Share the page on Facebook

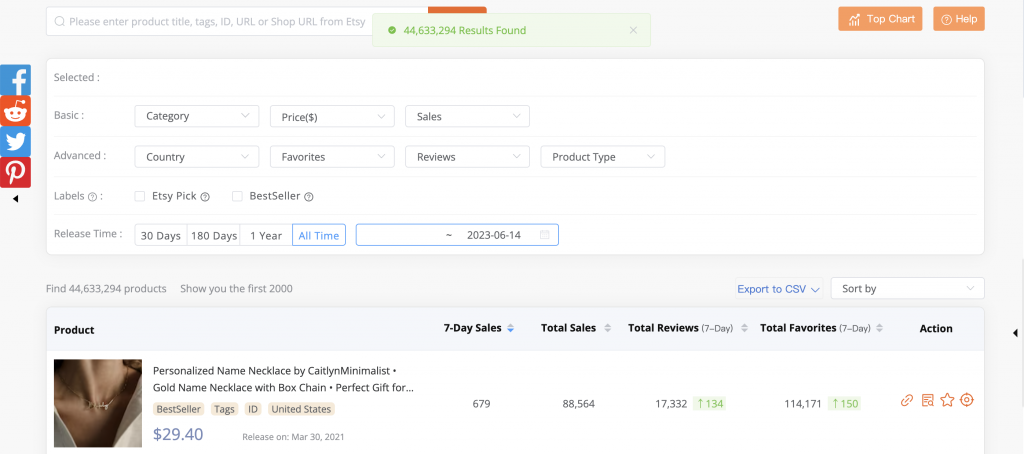tap(15, 80)
